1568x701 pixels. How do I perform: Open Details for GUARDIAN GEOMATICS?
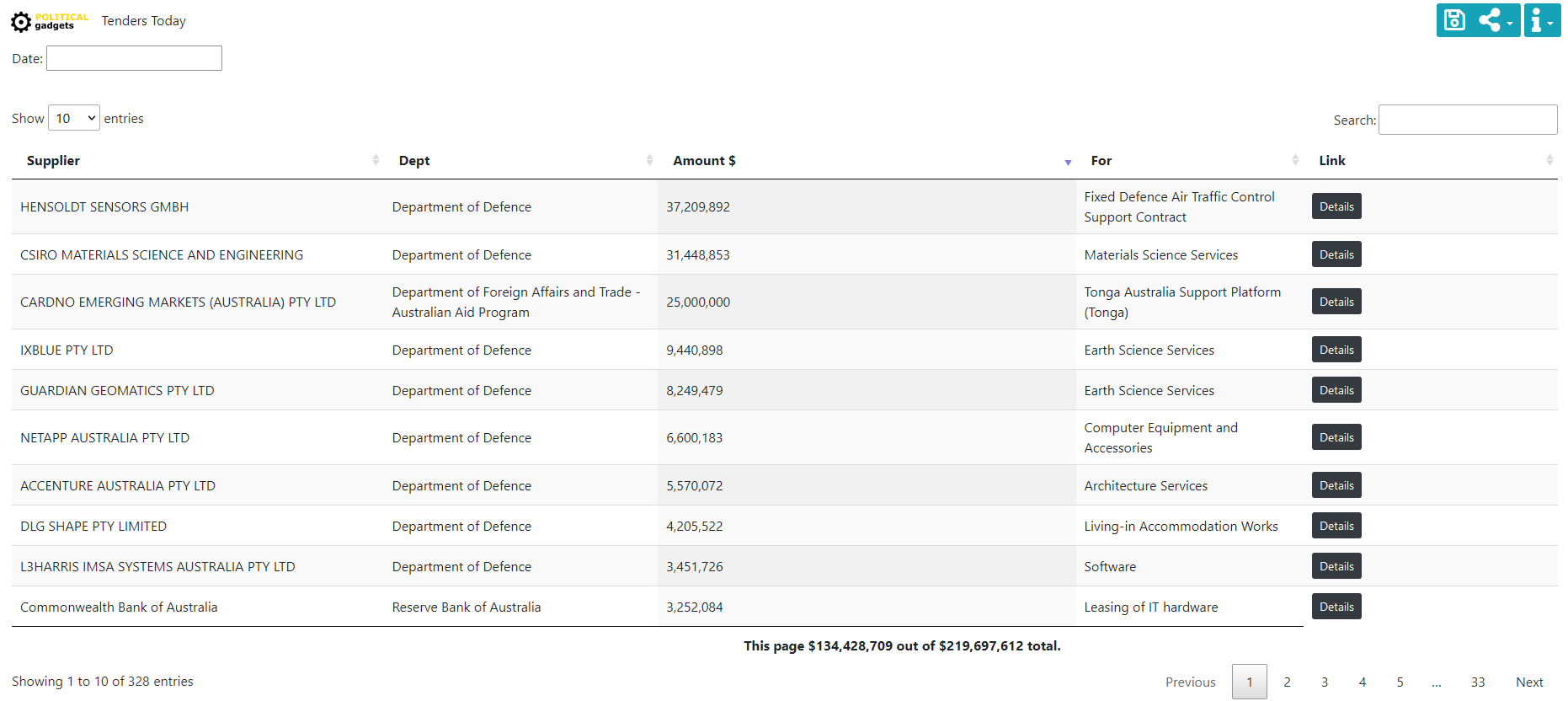click(x=1336, y=390)
